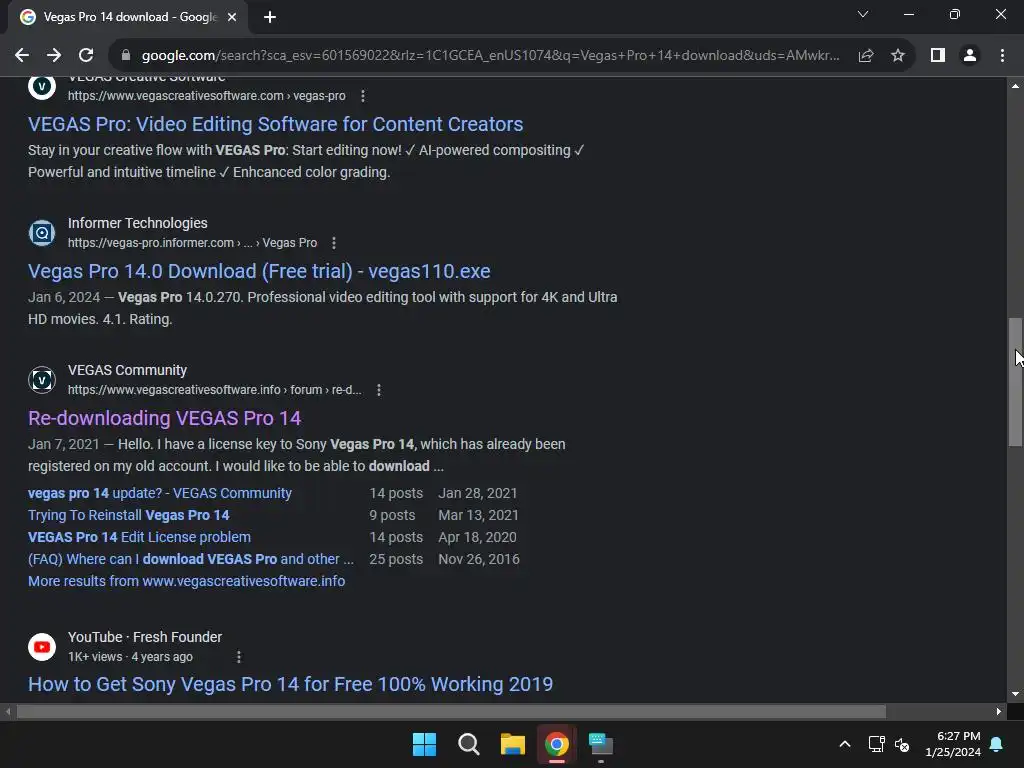Open File Explorer from the taskbar
Image resolution: width=1024 pixels, height=768 pixels.
(513, 744)
